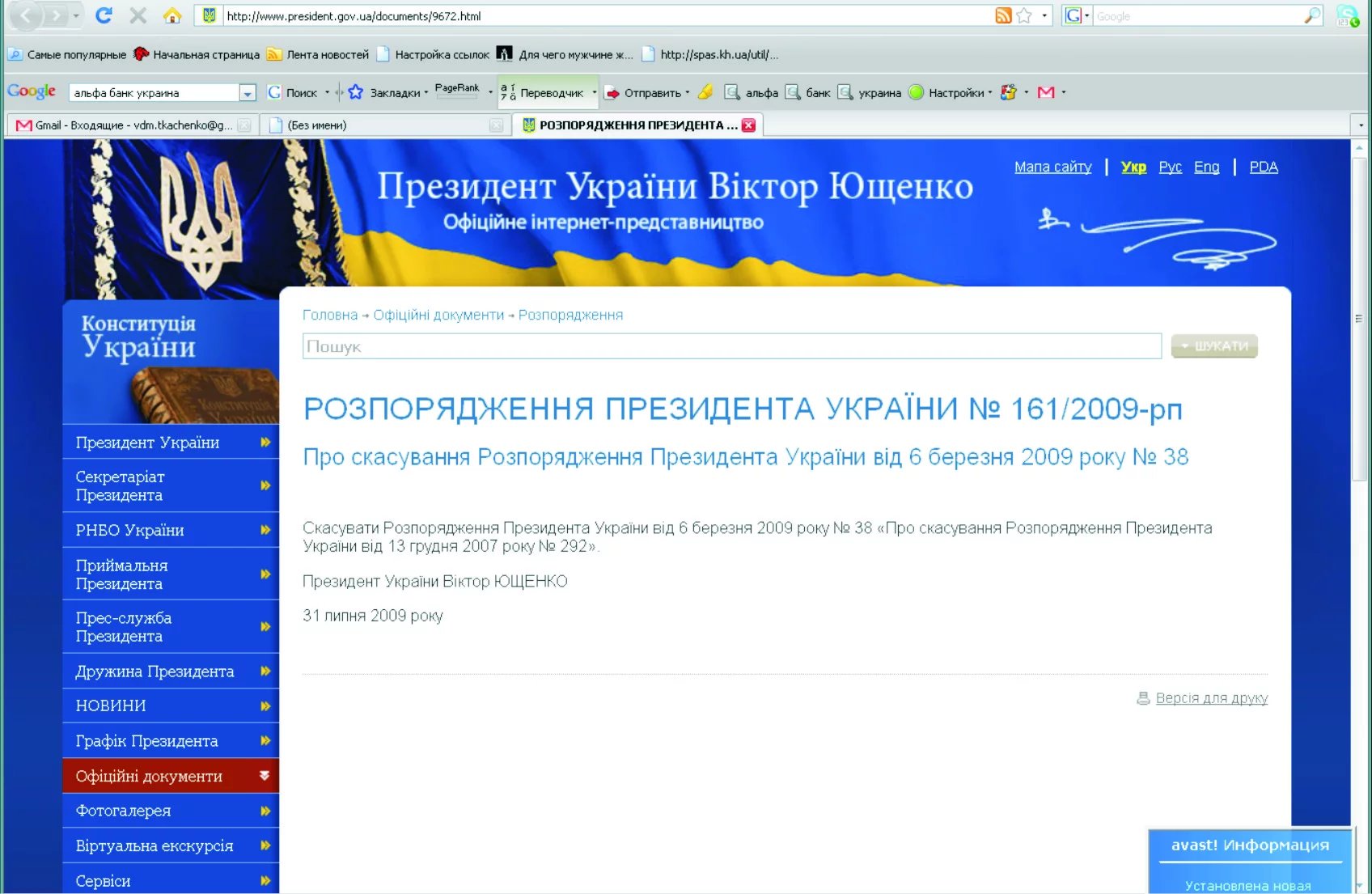Open Лента новостей bookmark

click(x=318, y=54)
